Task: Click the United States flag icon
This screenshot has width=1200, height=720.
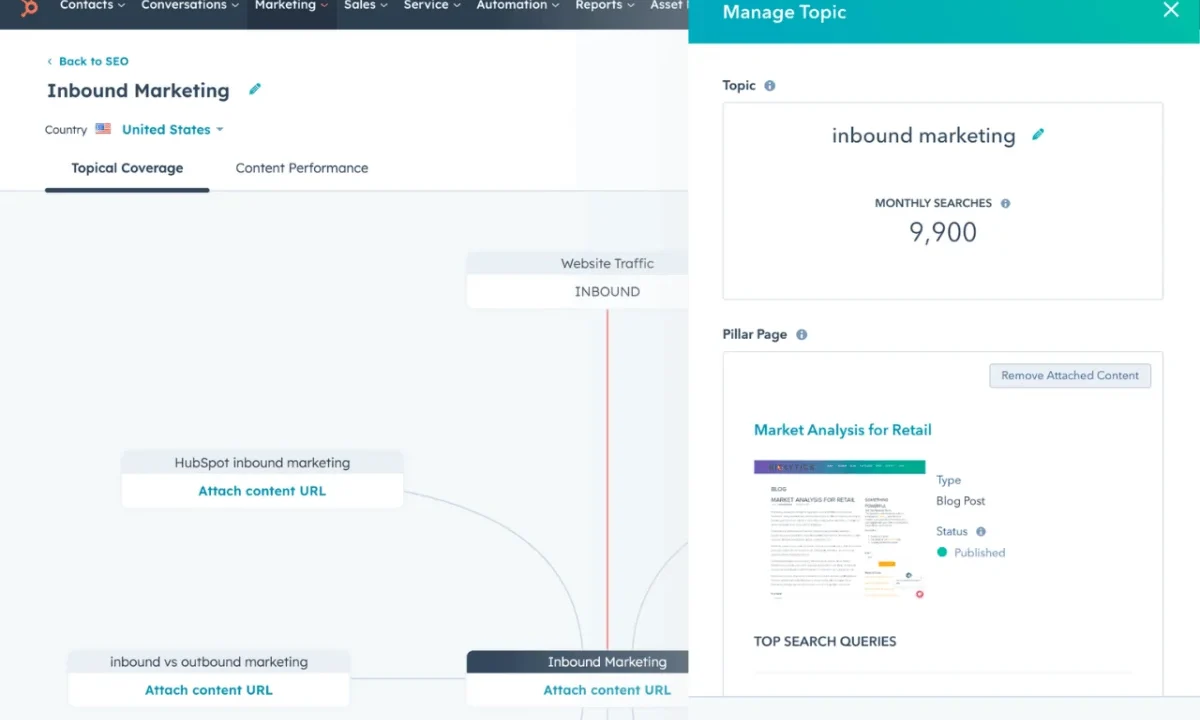Action: click(x=103, y=129)
